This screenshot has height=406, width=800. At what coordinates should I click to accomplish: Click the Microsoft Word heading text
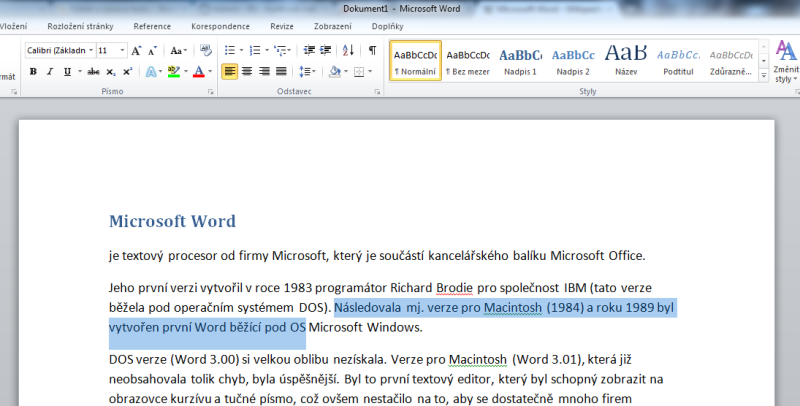point(172,221)
